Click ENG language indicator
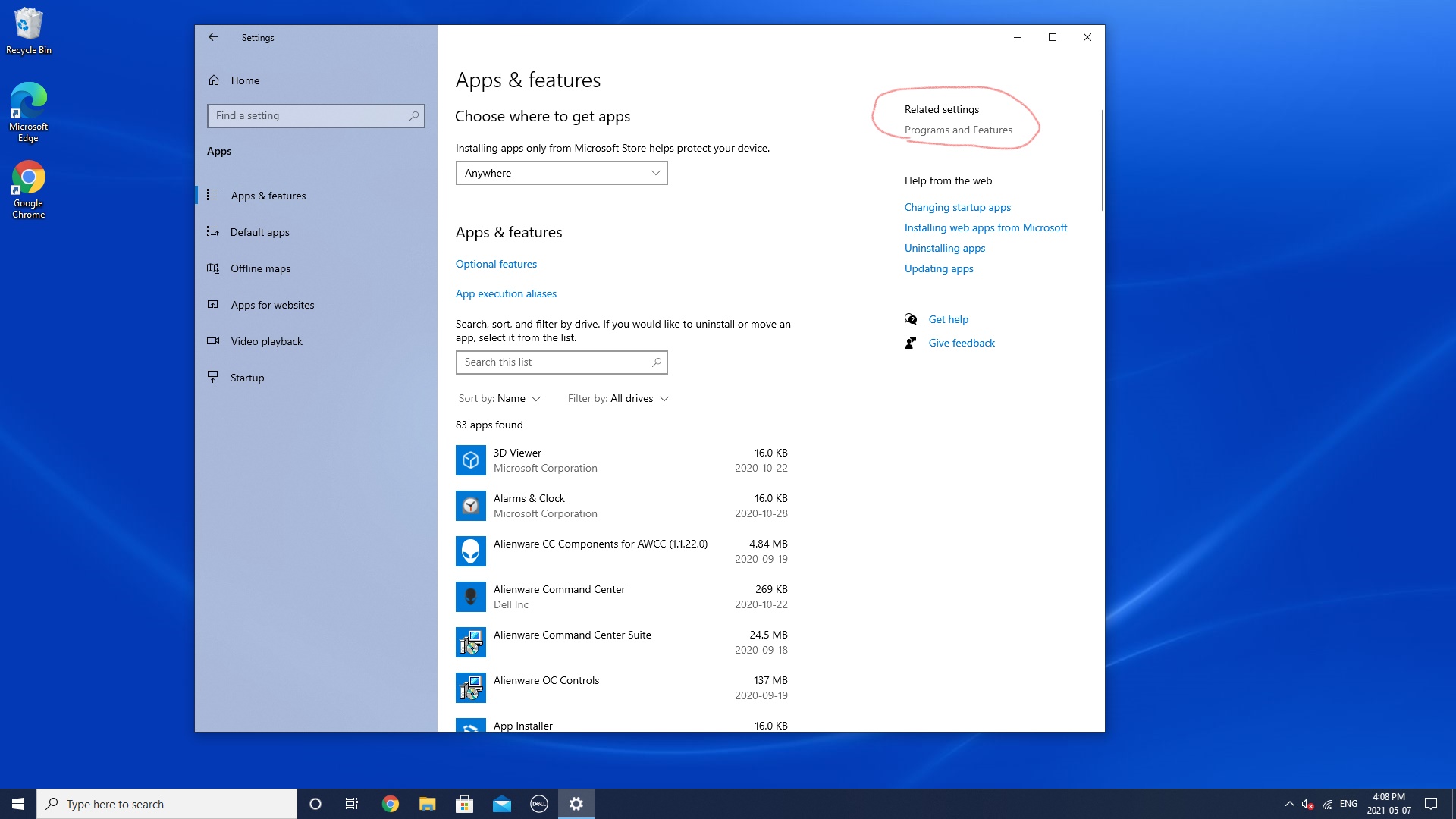This screenshot has width=1456, height=819. tap(1348, 804)
